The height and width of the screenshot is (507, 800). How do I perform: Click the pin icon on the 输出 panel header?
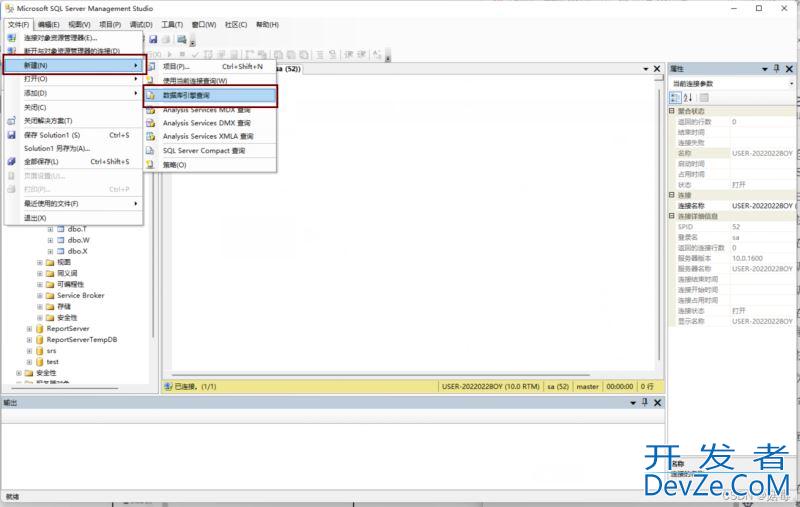point(645,402)
